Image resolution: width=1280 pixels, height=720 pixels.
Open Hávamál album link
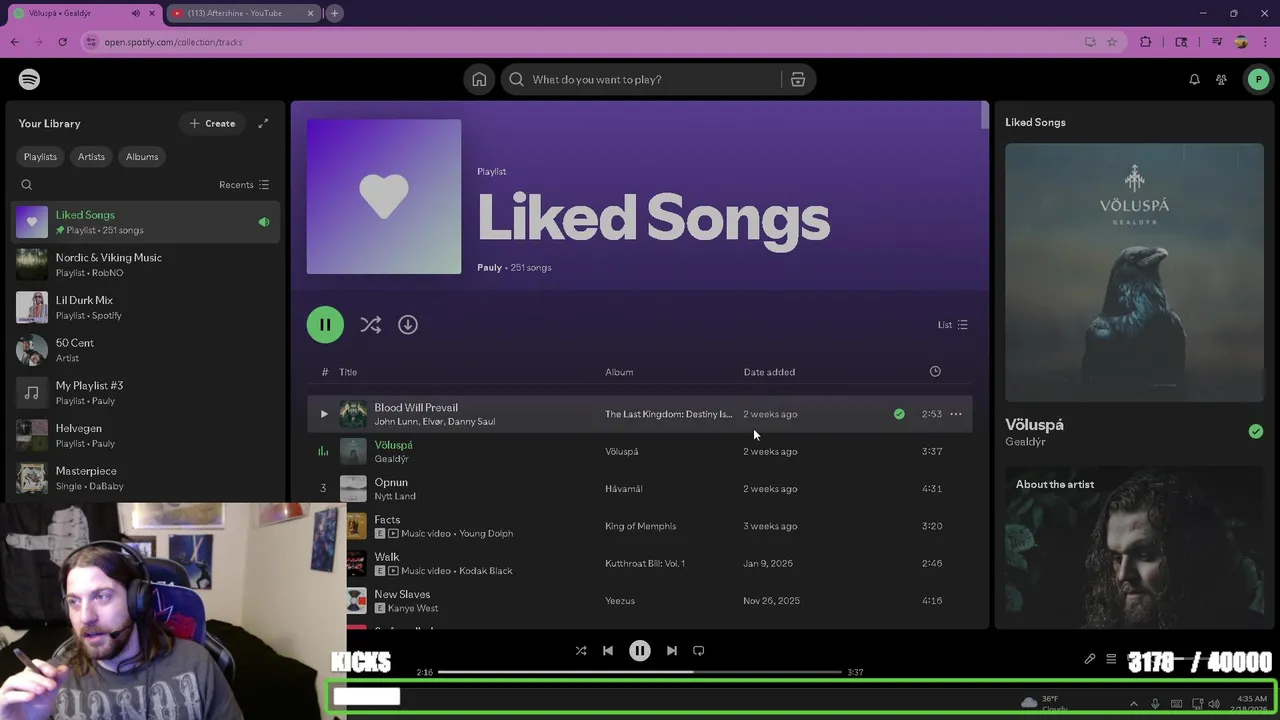(x=623, y=489)
